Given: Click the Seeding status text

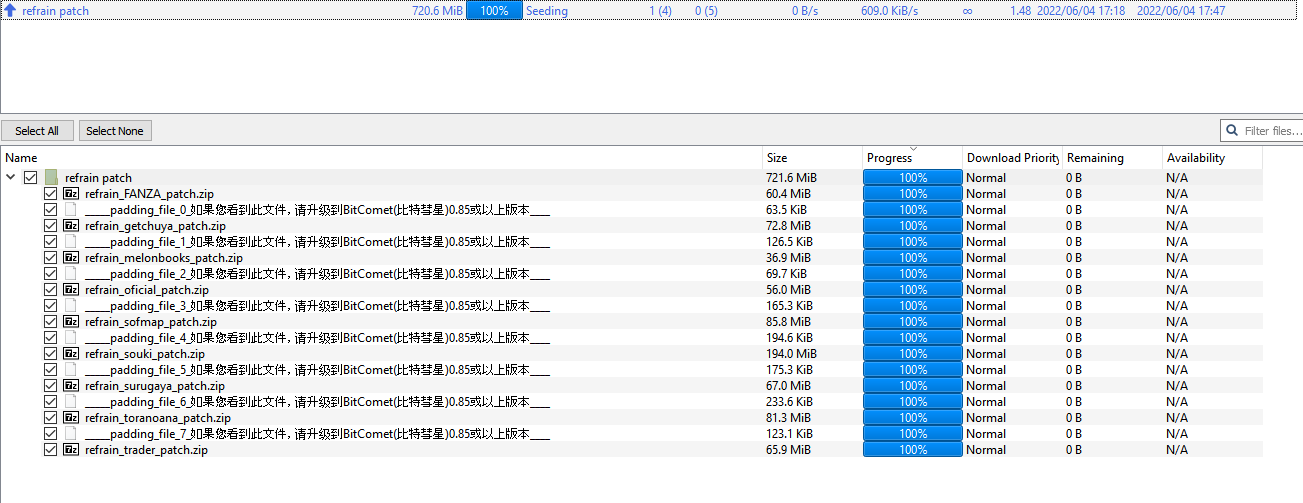Looking at the screenshot, I should tap(547, 11).
